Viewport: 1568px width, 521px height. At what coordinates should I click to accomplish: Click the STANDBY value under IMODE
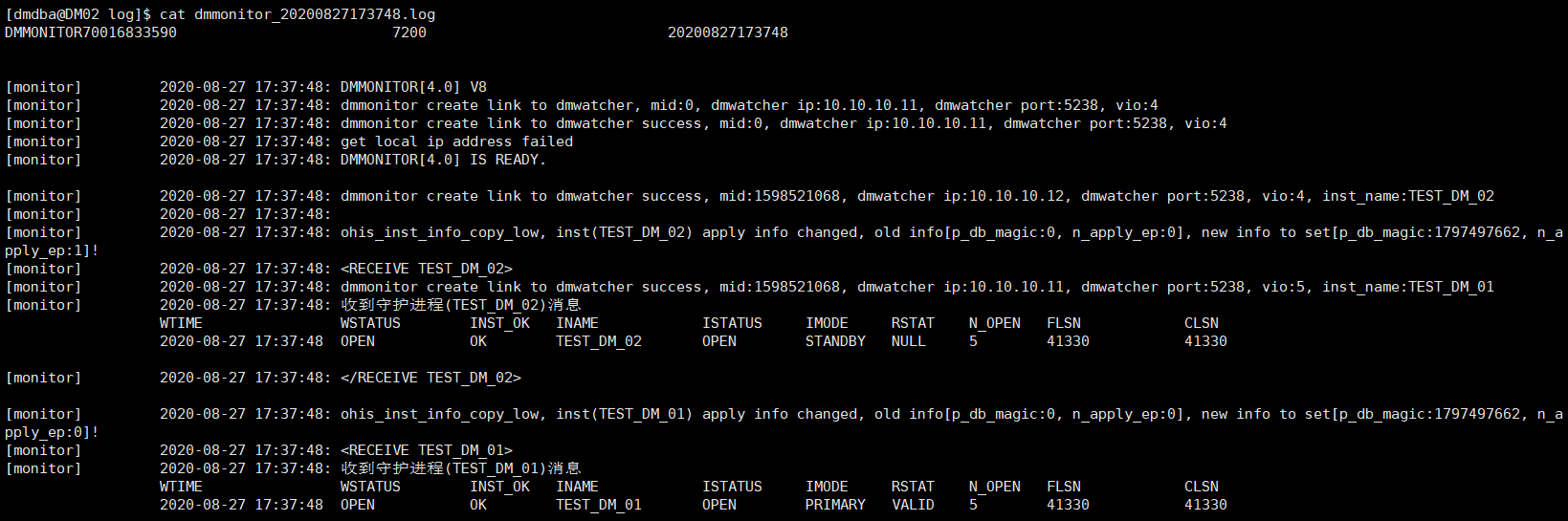pos(835,341)
